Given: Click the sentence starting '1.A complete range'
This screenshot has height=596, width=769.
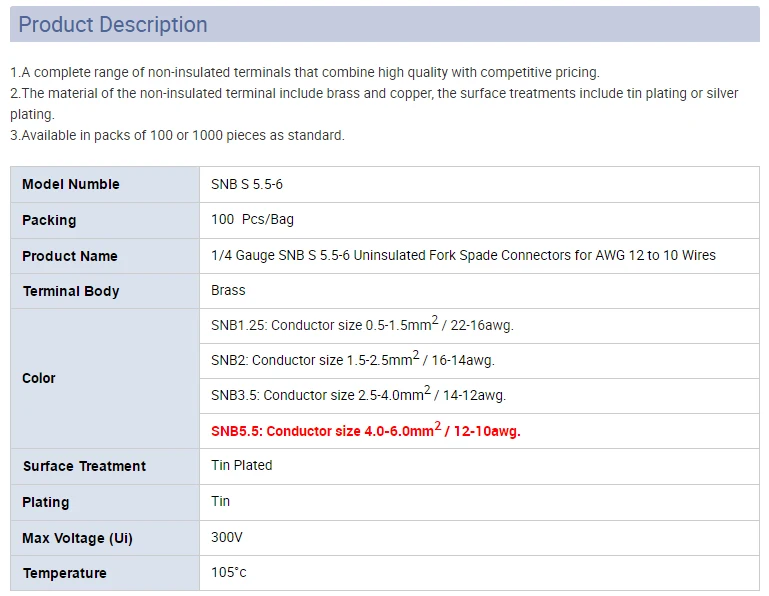Looking at the screenshot, I should 305,73.
